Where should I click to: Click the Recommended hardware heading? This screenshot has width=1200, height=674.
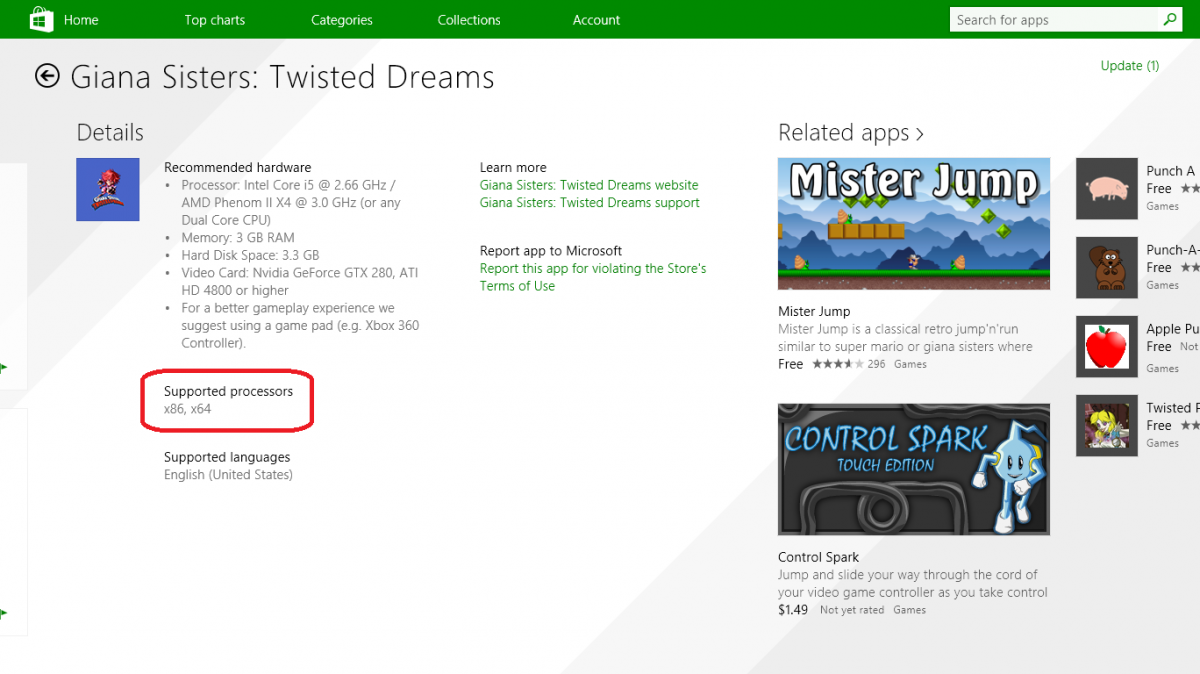[x=237, y=167]
